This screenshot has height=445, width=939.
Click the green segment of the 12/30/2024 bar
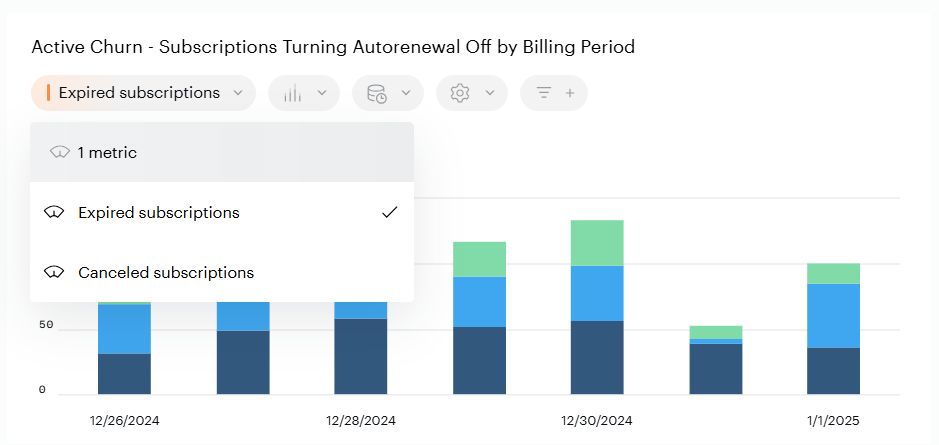(x=597, y=242)
